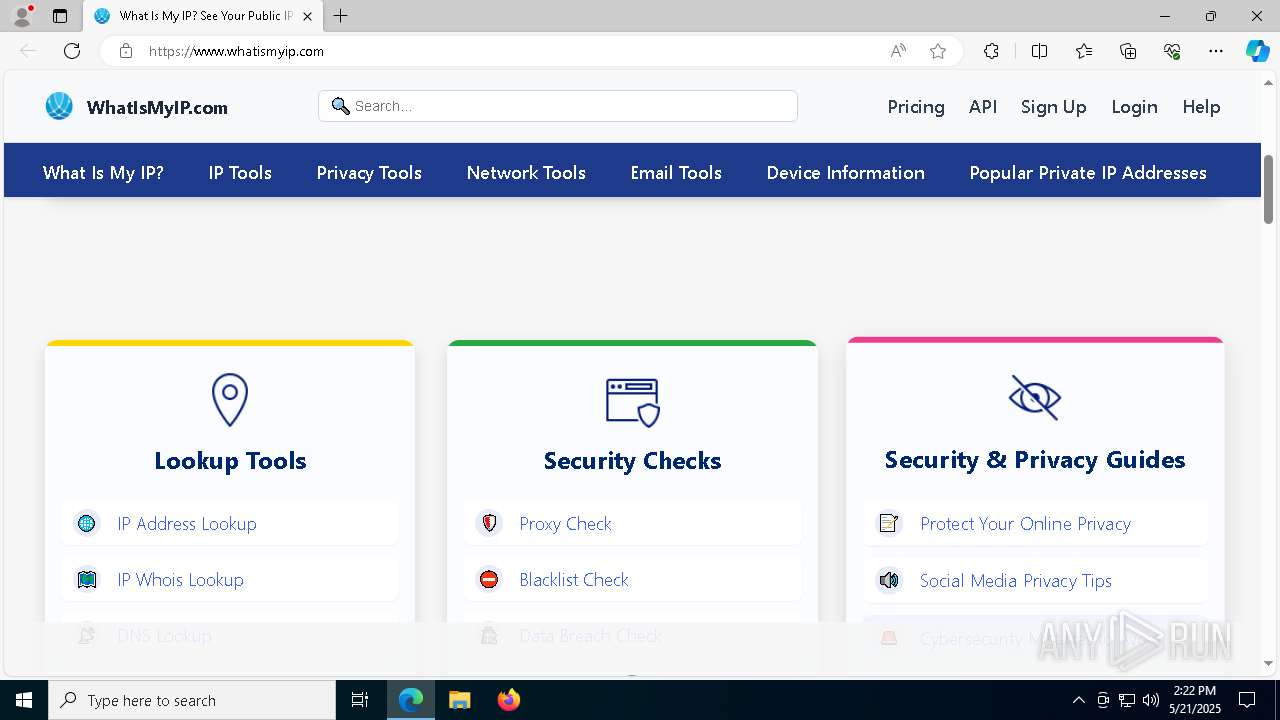Open Settings and more ellipsis menu
Screen dimensions: 1280x720
tap(1216, 51)
